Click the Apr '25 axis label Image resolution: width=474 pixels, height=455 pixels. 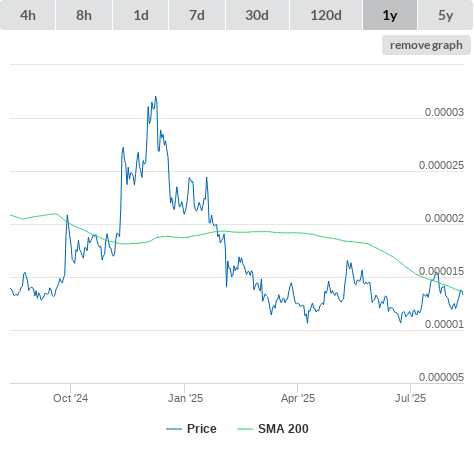point(298,398)
